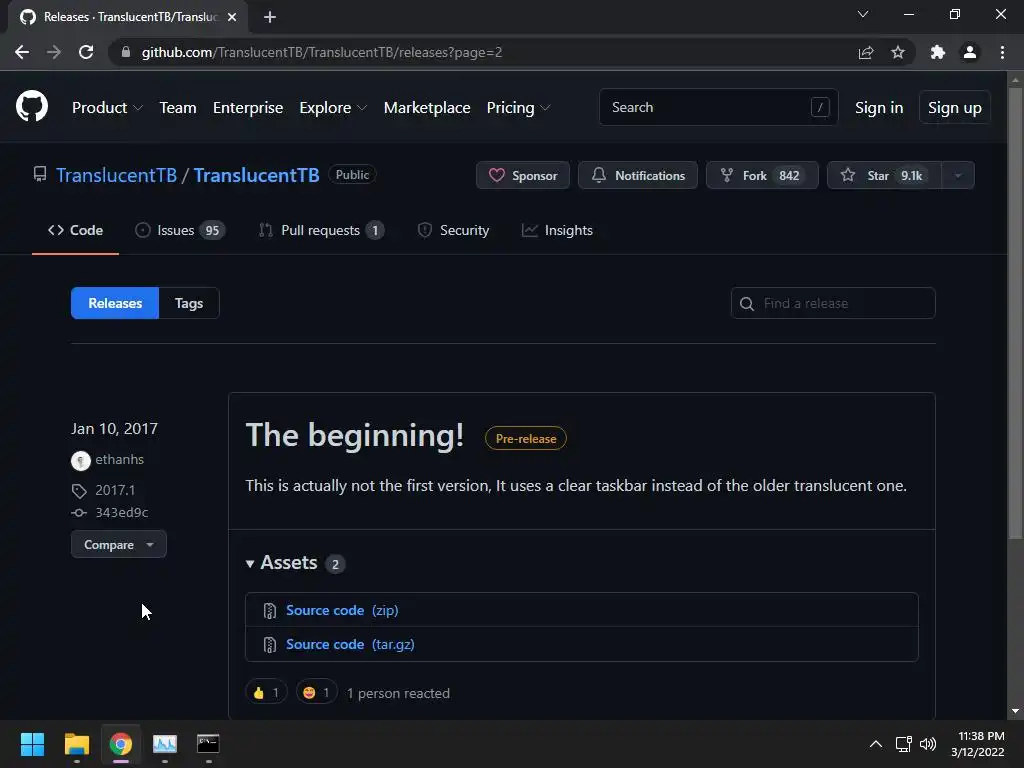Share this page via address bar icon
Screen dimensions: 1024x768
(x=866, y=52)
